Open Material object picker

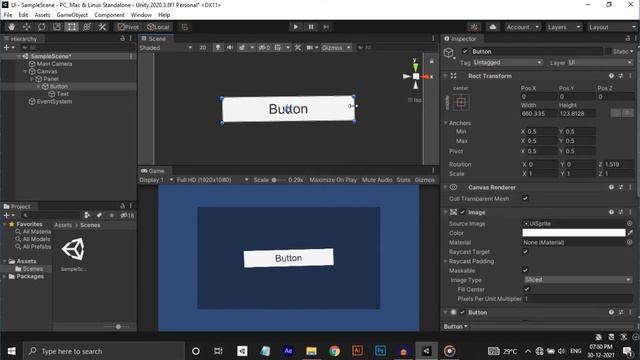[x=629, y=242]
